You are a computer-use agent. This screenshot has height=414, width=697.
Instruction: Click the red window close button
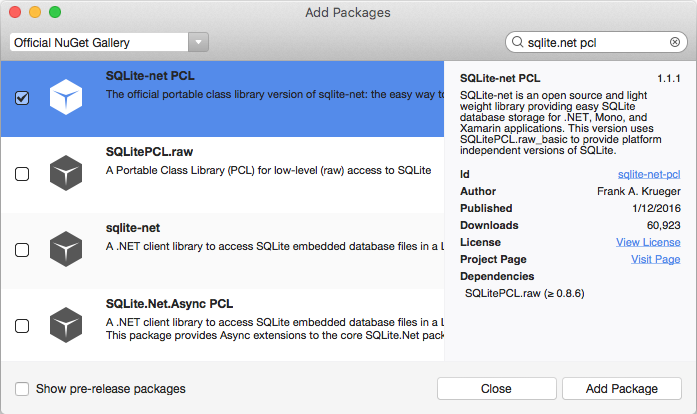[16, 12]
